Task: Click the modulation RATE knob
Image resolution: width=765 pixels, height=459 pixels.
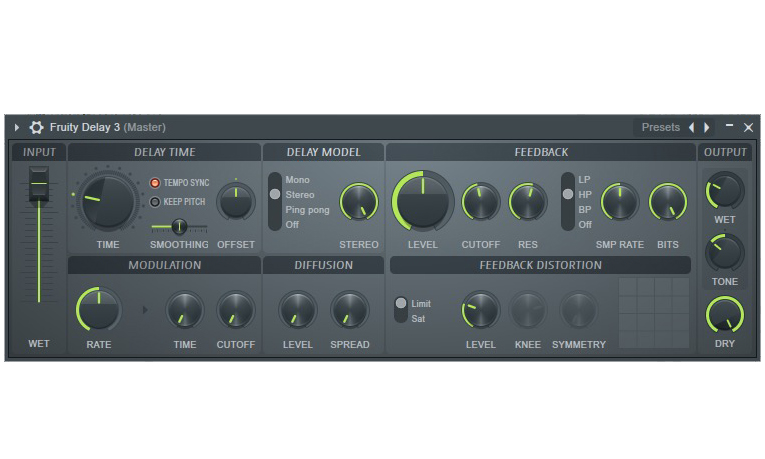Action: pyautogui.click(x=99, y=309)
